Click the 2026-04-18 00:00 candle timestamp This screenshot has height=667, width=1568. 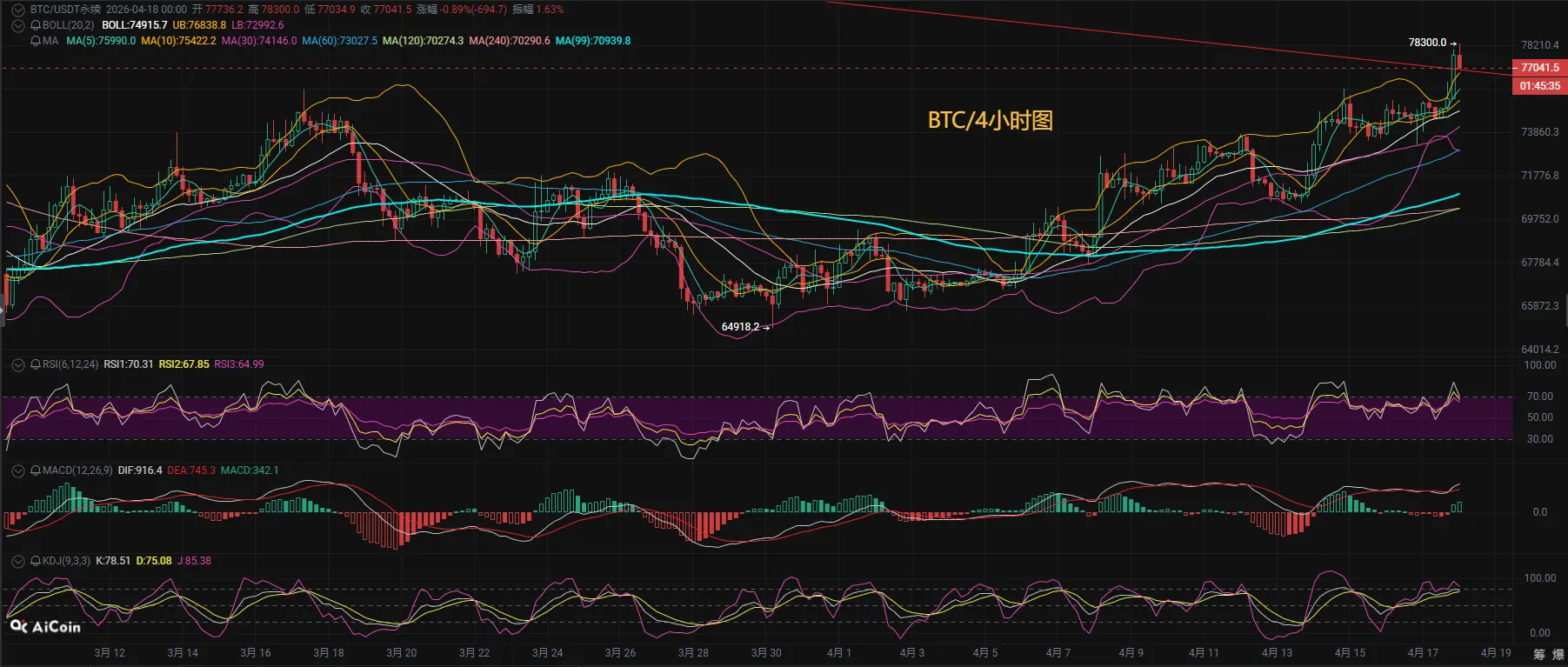coord(146,10)
